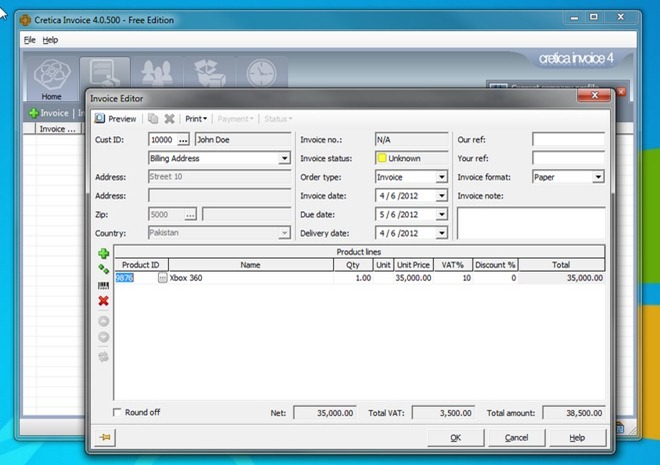Click the move line down arrow icon
The image size is (660, 465).
(x=104, y=337)
